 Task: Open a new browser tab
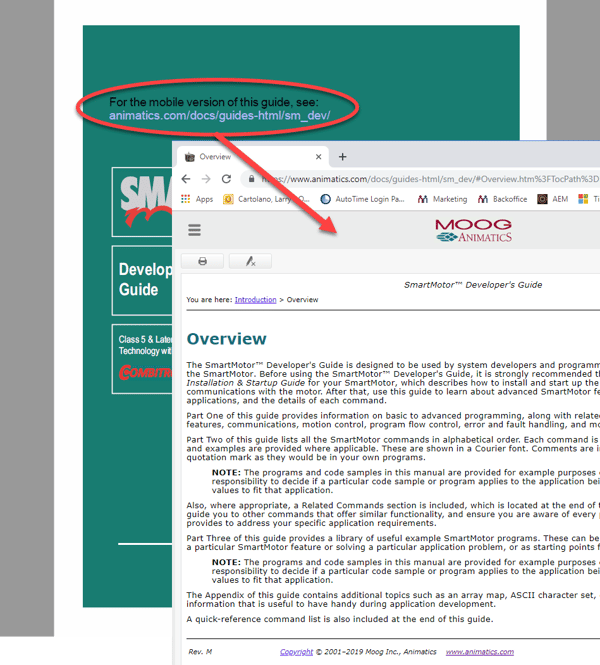(343, 157)
